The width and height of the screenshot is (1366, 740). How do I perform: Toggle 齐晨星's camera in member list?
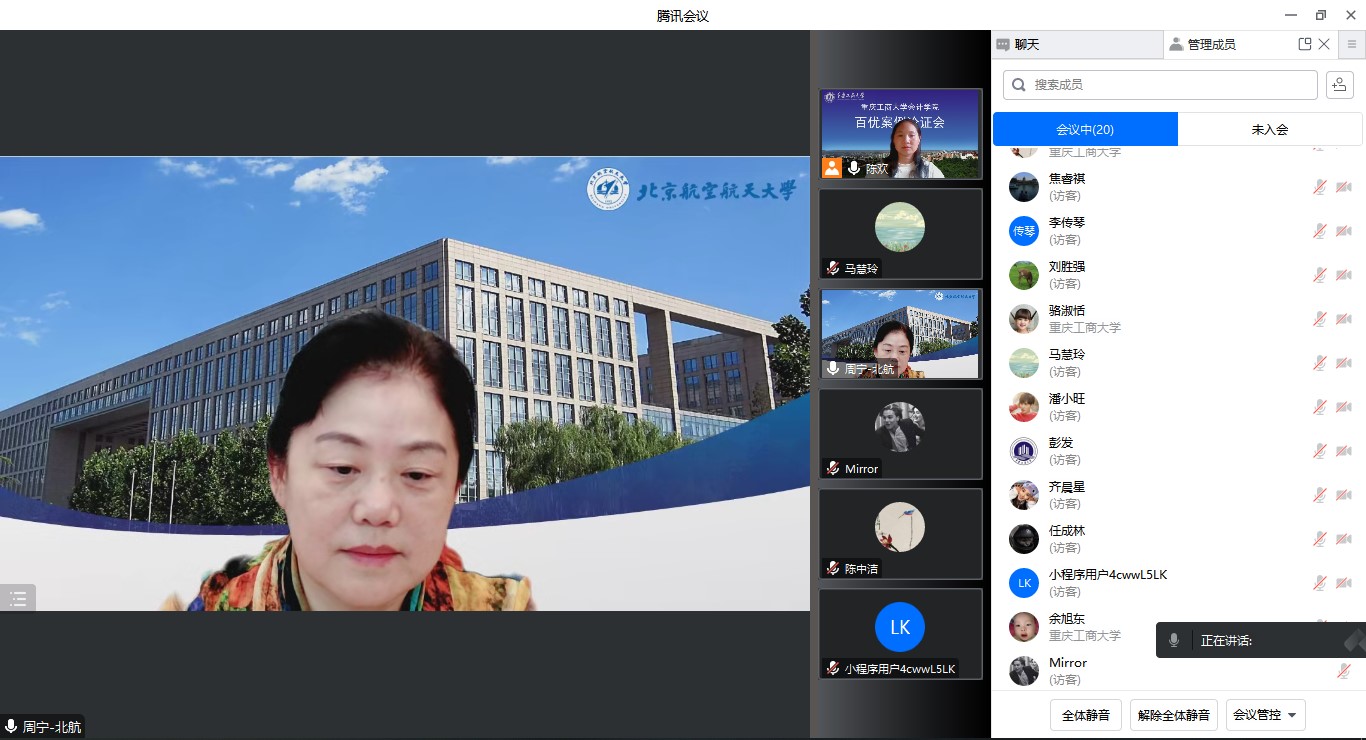click(1343, 495)
